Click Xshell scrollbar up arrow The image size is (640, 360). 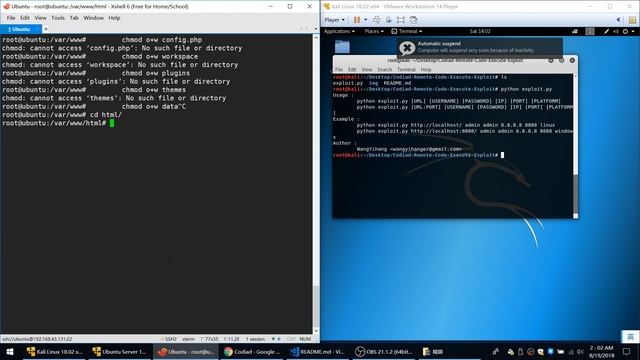point(316,38)
